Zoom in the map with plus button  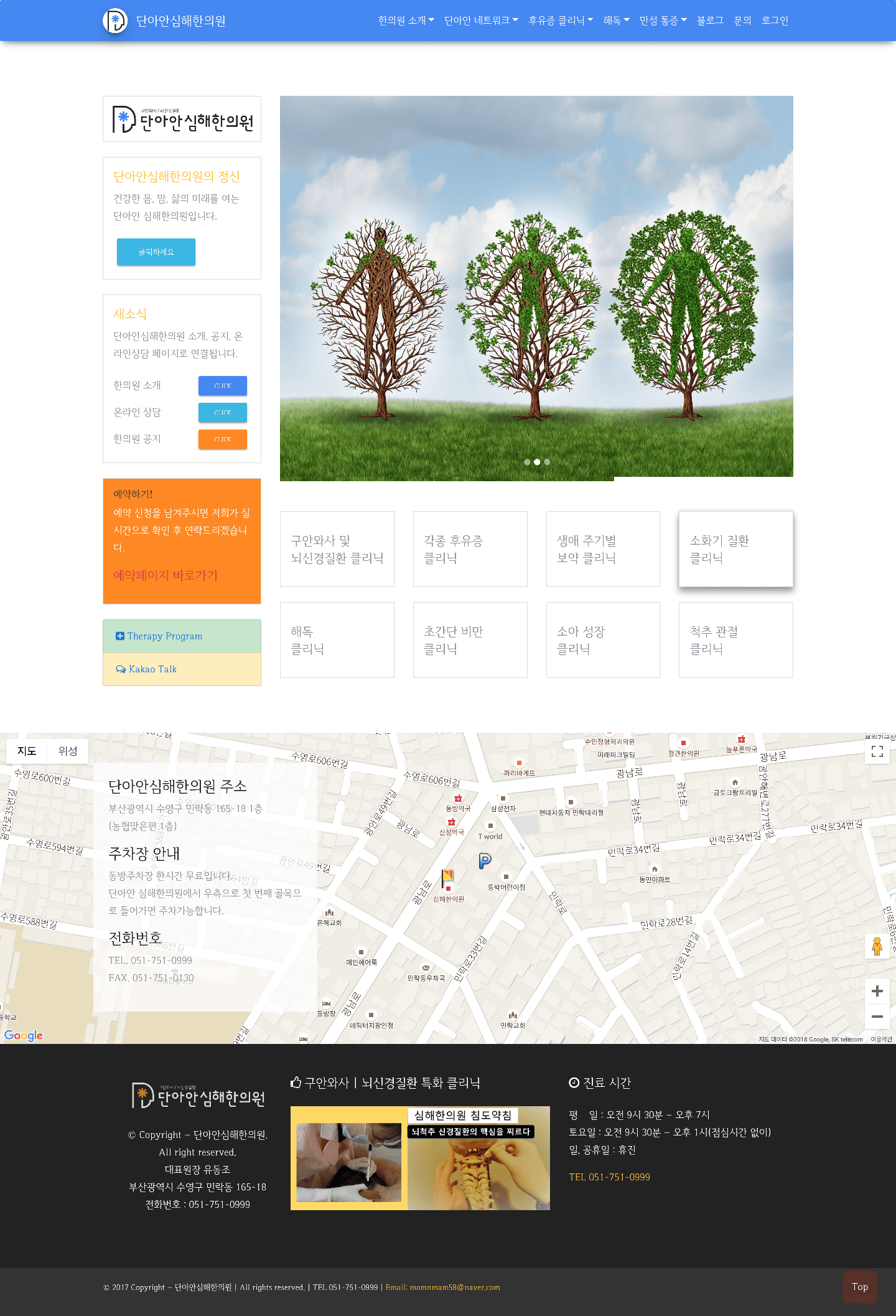[x=877, y=991]
